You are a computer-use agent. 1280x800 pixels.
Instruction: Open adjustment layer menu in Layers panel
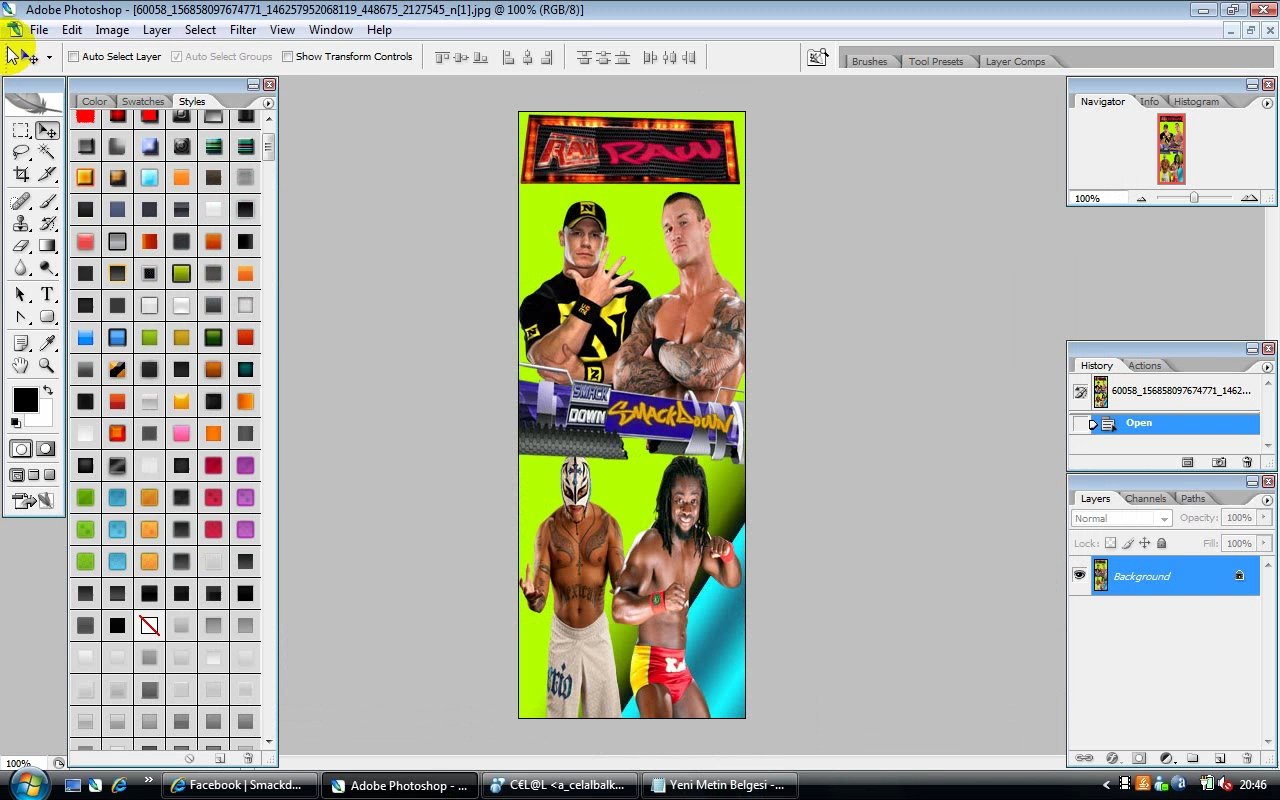pos(1166,758)
